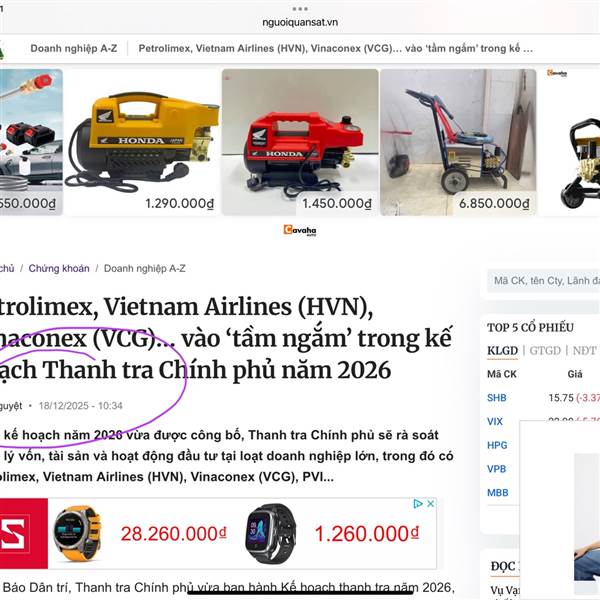The image size is (600, 600).
Task: Switch to the GTGD tab
Action: (545, 351)
